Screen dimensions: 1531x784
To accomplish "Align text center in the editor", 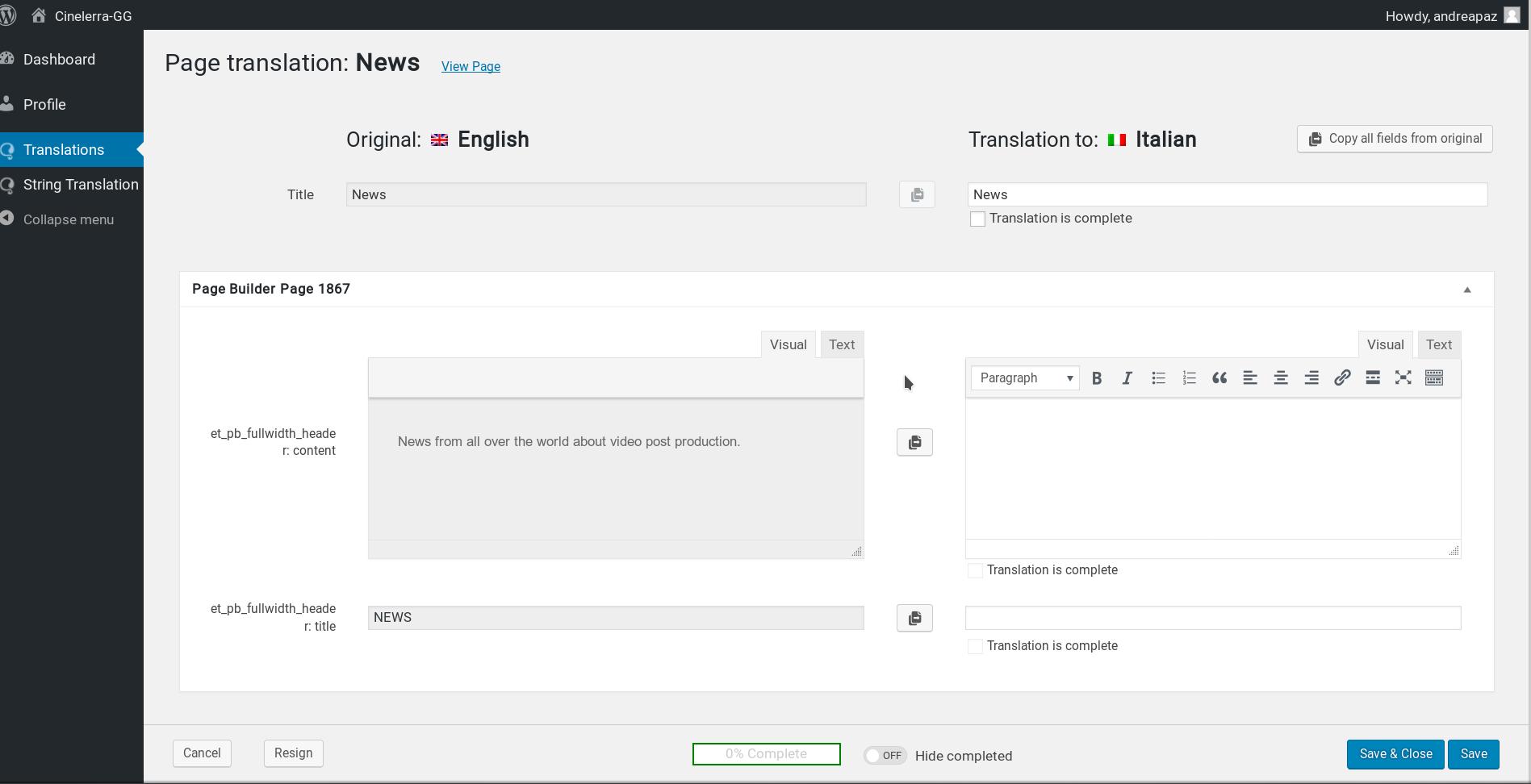I will [x=1281, y=378].
